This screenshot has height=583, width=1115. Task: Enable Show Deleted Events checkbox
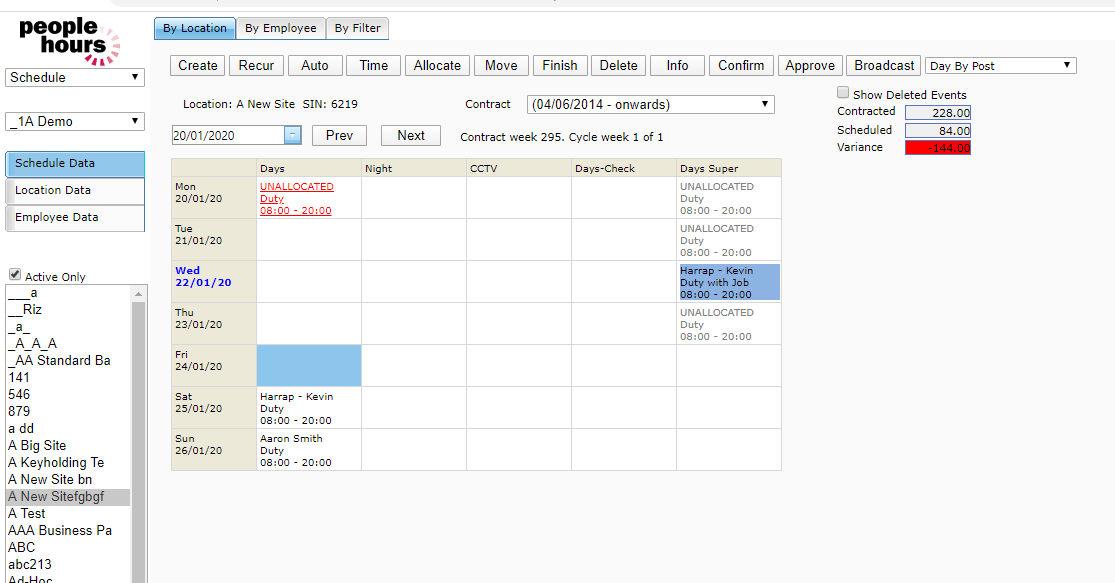coord(843,93)
